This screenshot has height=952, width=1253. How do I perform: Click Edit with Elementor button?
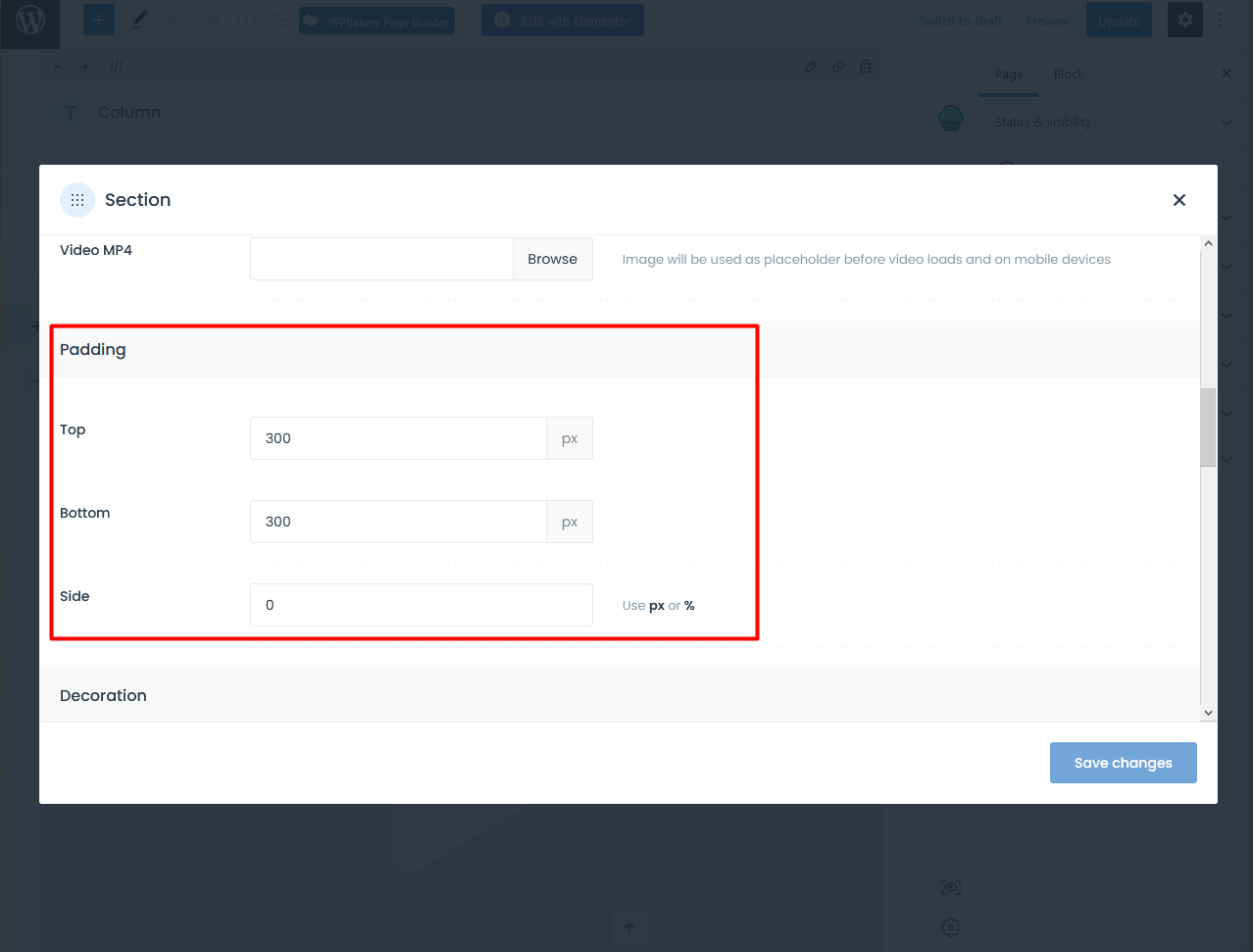coord(563,21)
